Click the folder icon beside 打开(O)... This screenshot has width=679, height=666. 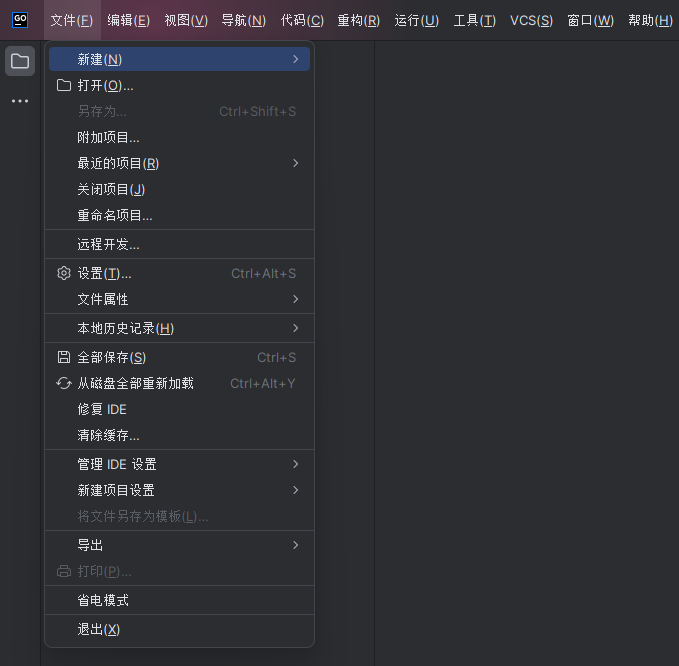point(64,85)
